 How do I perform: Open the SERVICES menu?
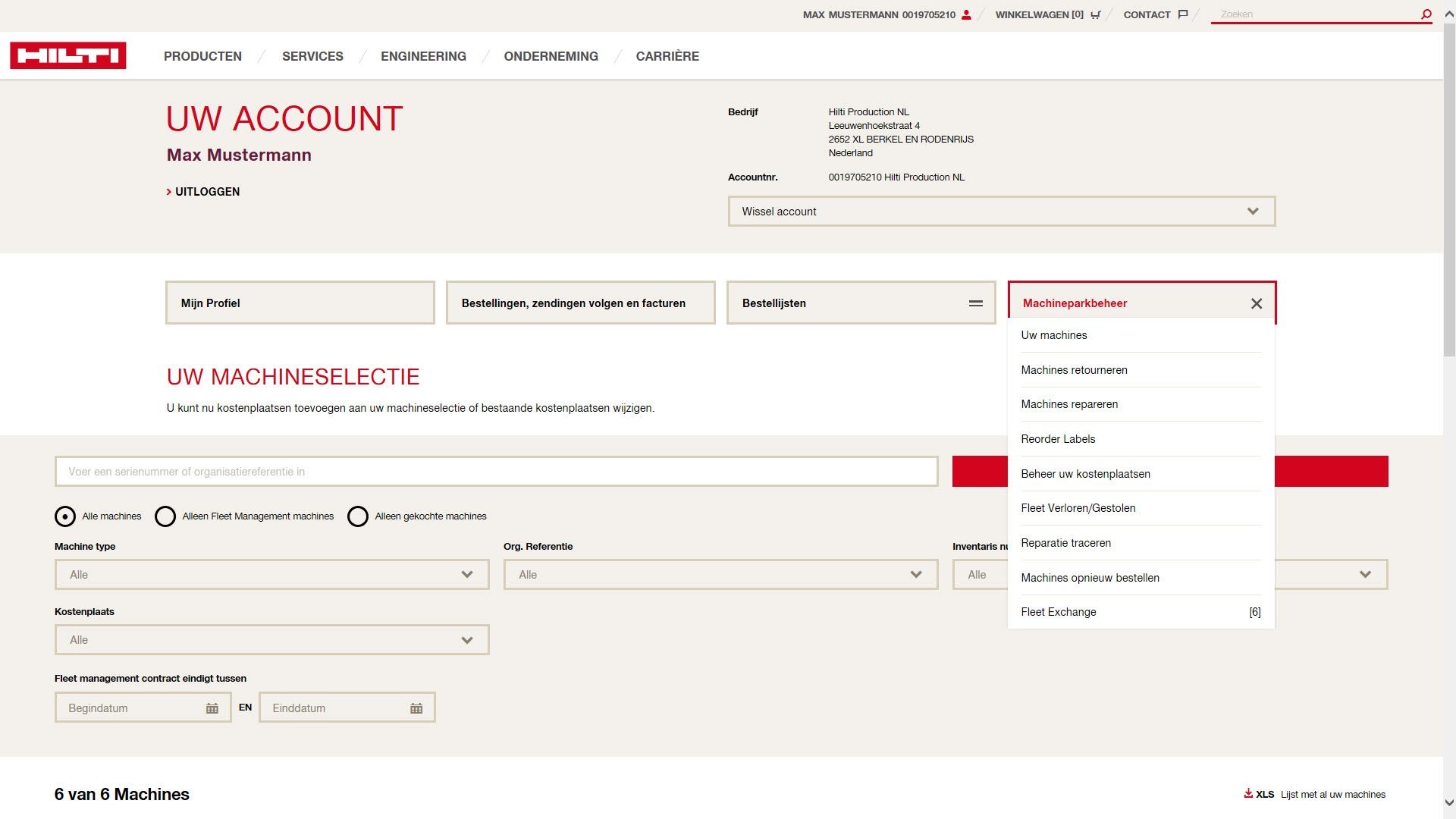click(x=312, y=56)
